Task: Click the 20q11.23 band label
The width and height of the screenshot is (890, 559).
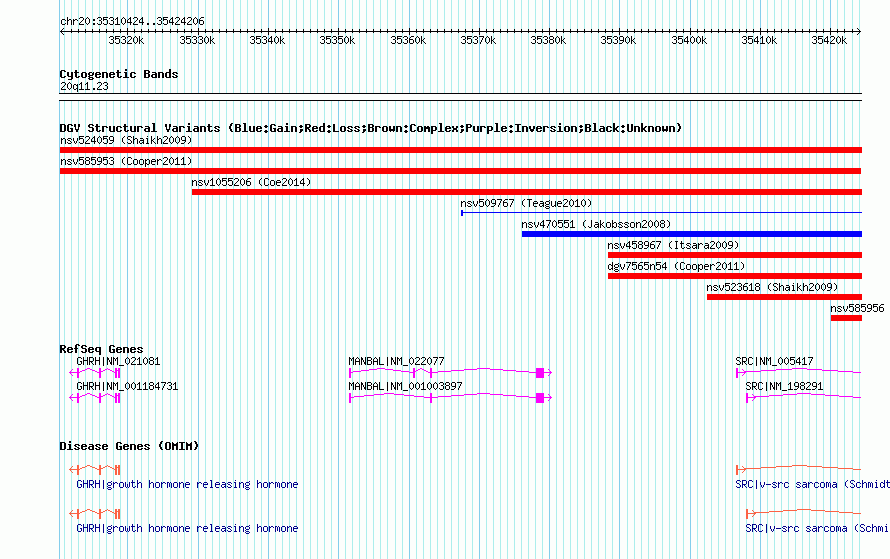Action: 84,86
